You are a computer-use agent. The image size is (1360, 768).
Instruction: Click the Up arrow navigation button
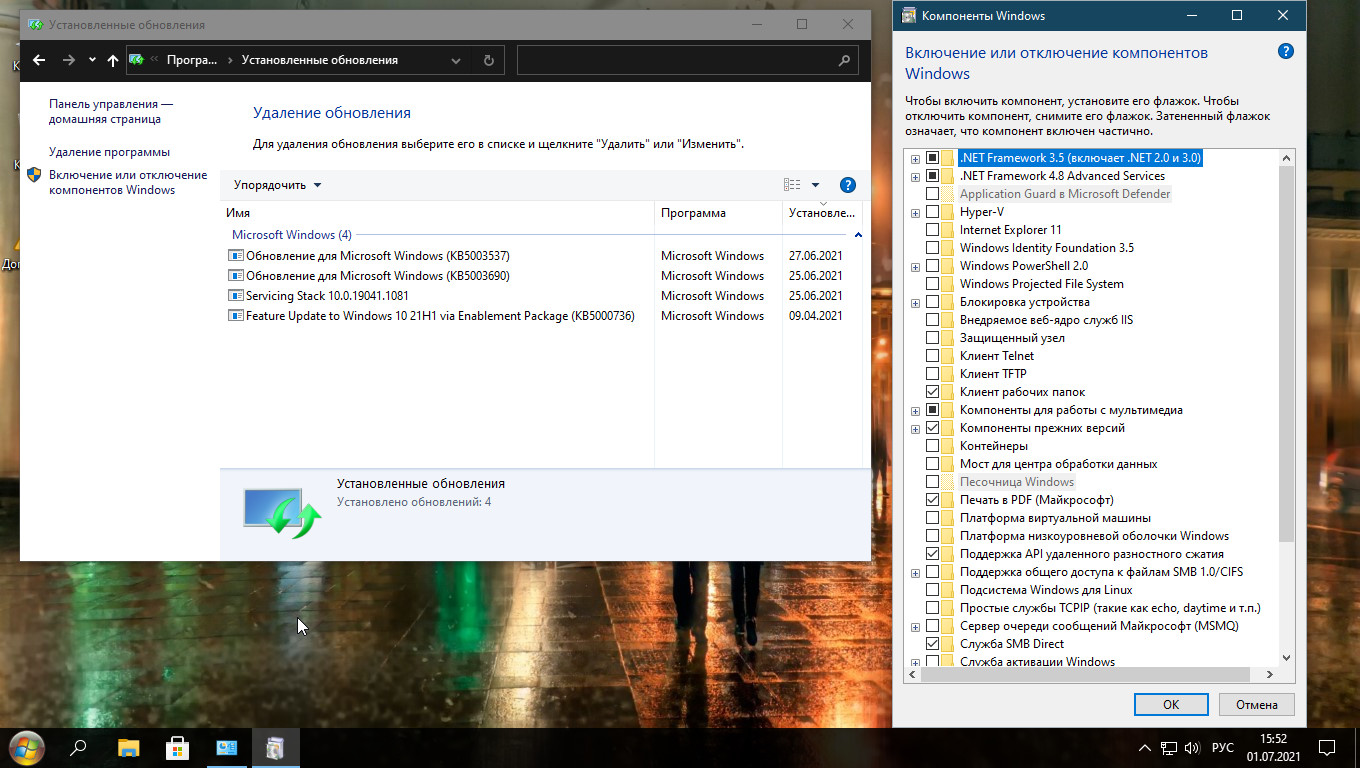(113, 60)
